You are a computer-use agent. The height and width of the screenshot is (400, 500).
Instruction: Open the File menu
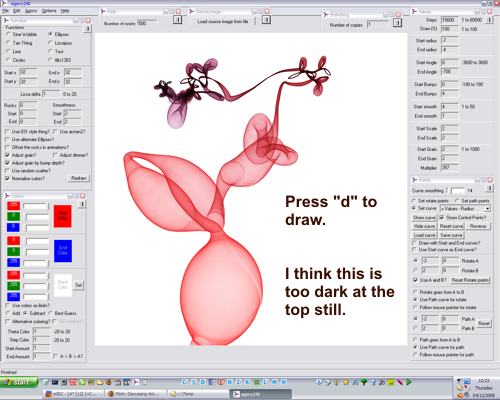click(6, 11)
